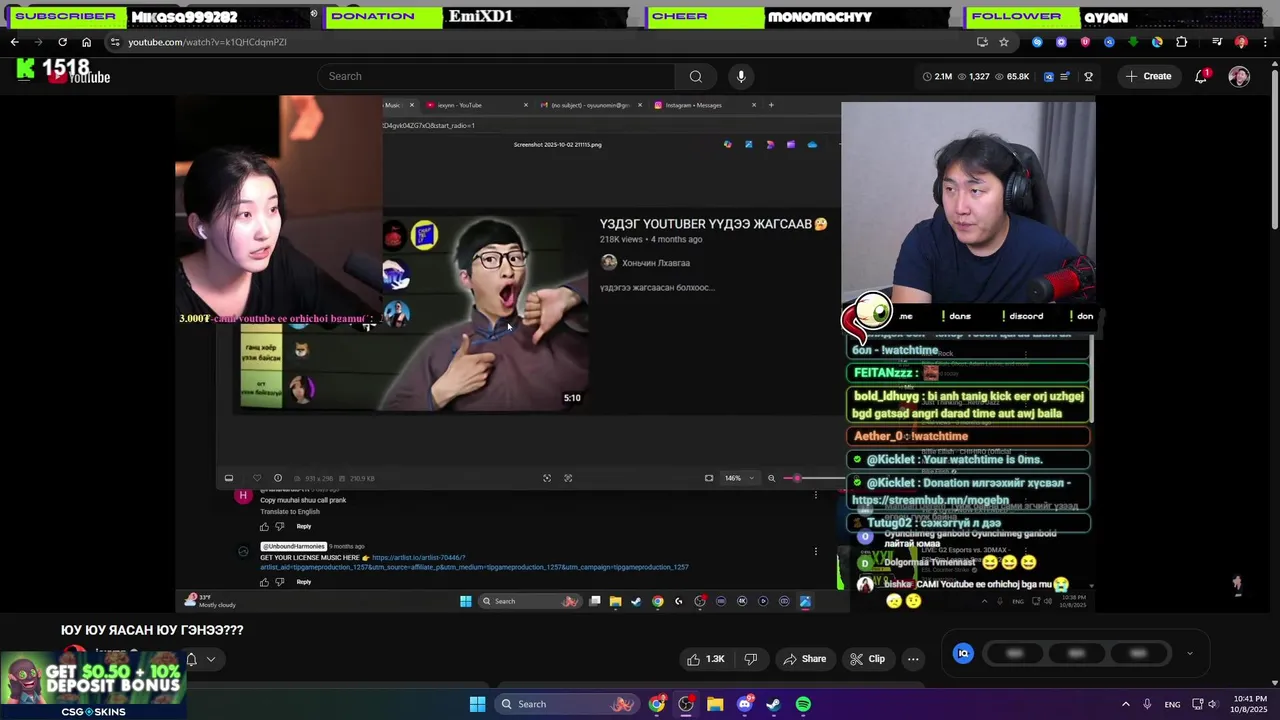
Task: Open the browser home page
Action: click(86, 42)
